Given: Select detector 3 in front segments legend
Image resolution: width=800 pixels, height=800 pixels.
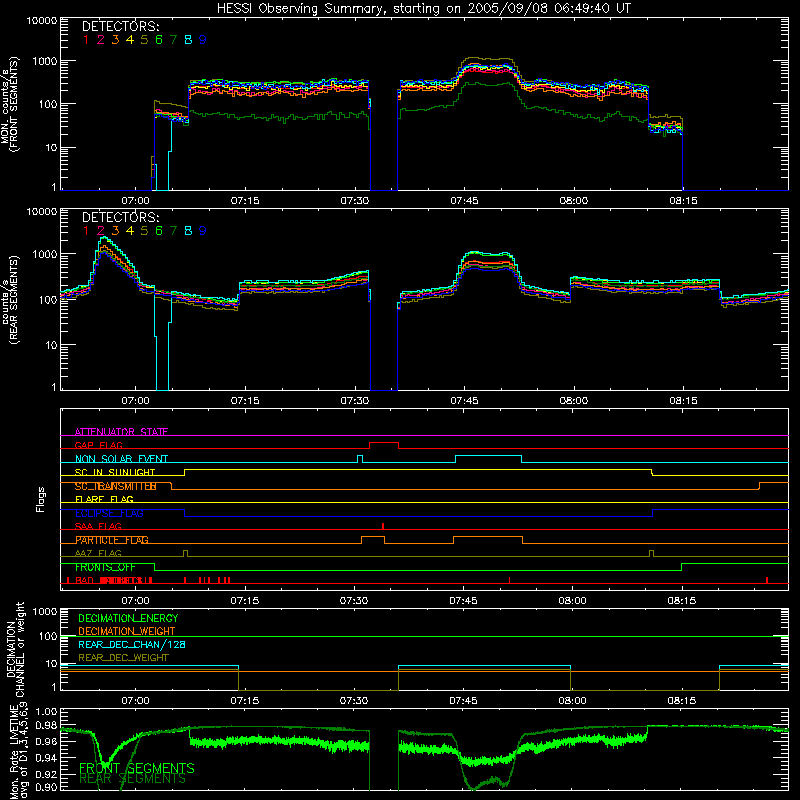Looking at the screenshot, I should pos(115,40).
